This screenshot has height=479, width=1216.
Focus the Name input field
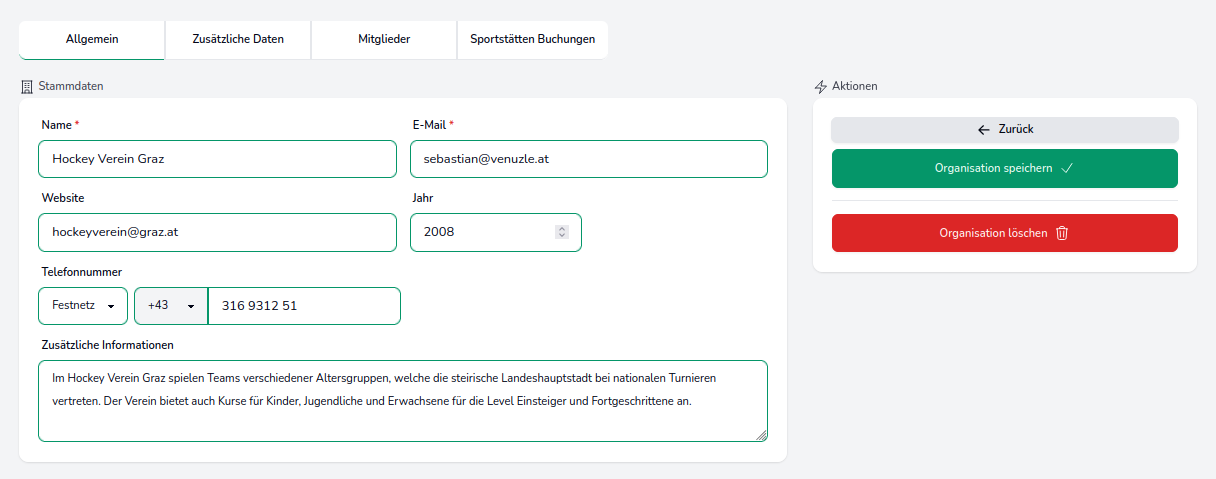(x=217, y=159)
